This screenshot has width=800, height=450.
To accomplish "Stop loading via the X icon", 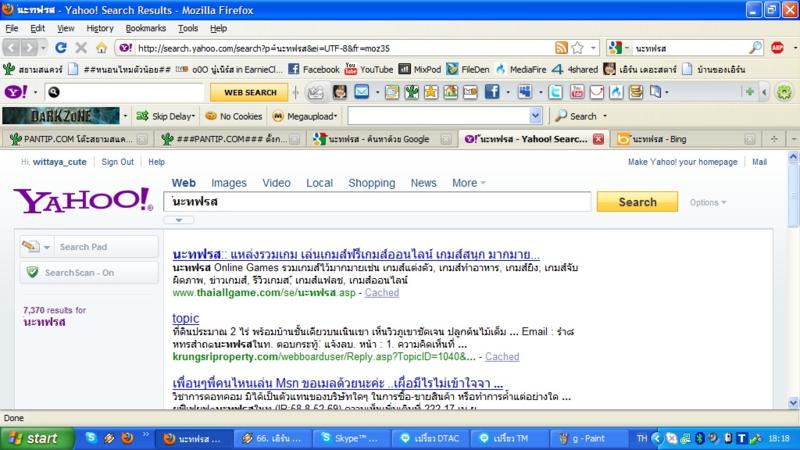I will (x=81, y=48).
